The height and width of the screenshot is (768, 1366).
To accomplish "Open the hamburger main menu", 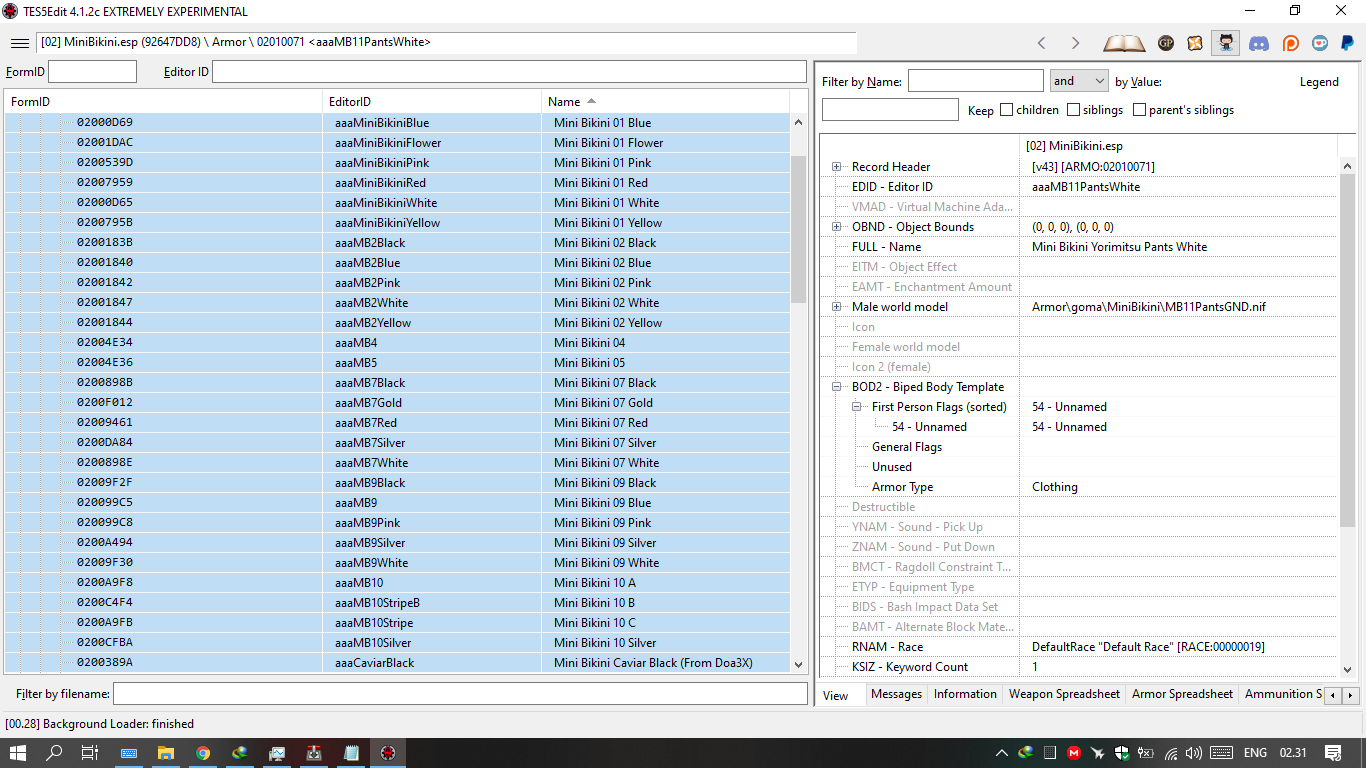I will (x=19, y=43).
